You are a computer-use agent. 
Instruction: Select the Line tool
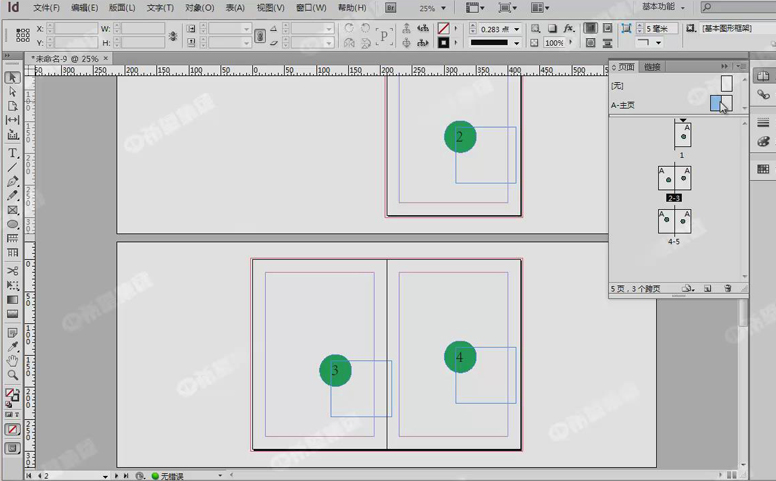click(13, 168)
